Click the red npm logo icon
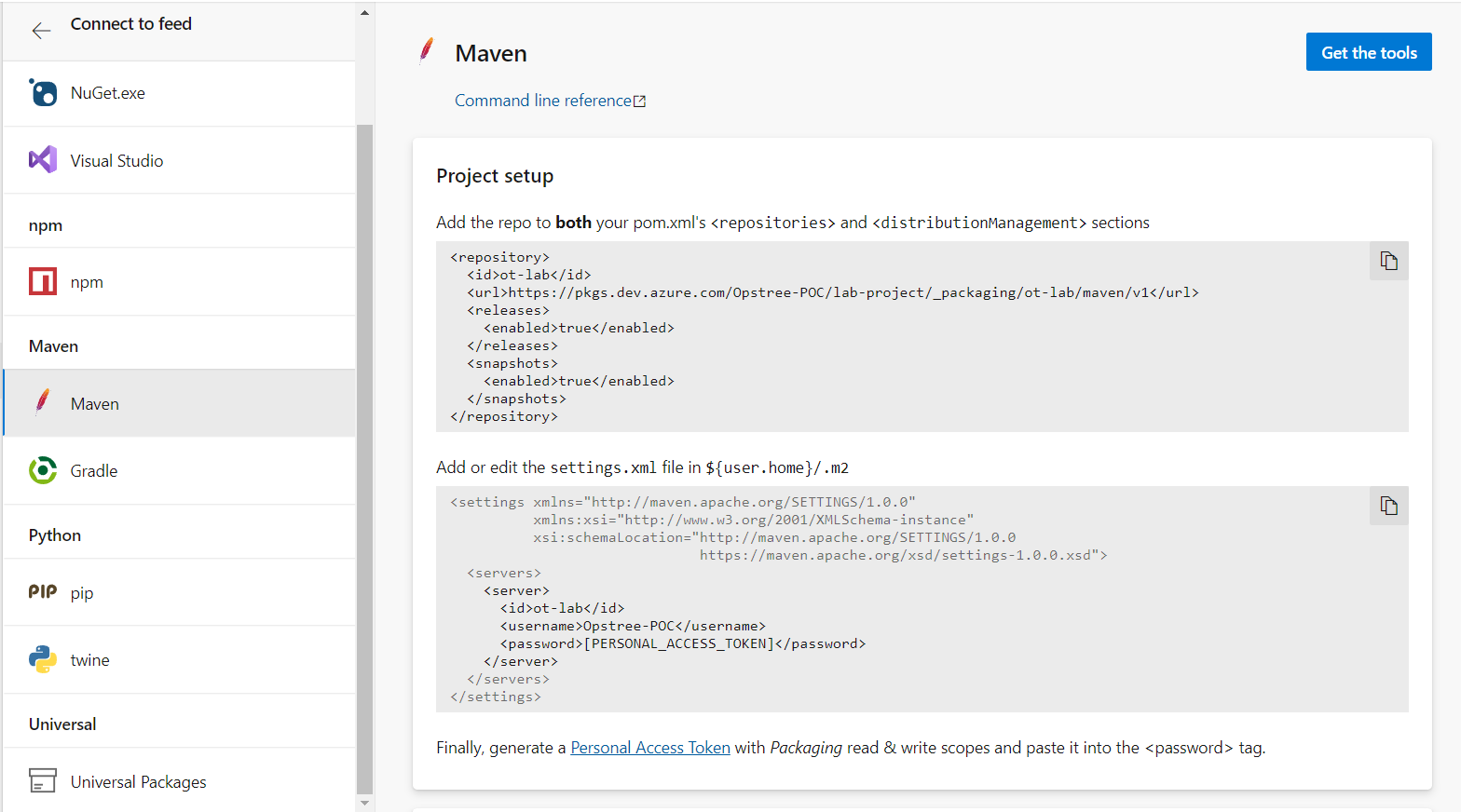The width and height of the screenshot is (1461, 812). point(43,281)
